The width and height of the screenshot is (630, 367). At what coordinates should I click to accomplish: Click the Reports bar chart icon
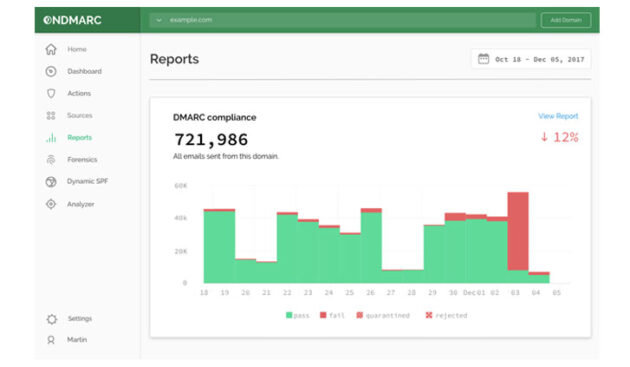[x=51, y=137]
